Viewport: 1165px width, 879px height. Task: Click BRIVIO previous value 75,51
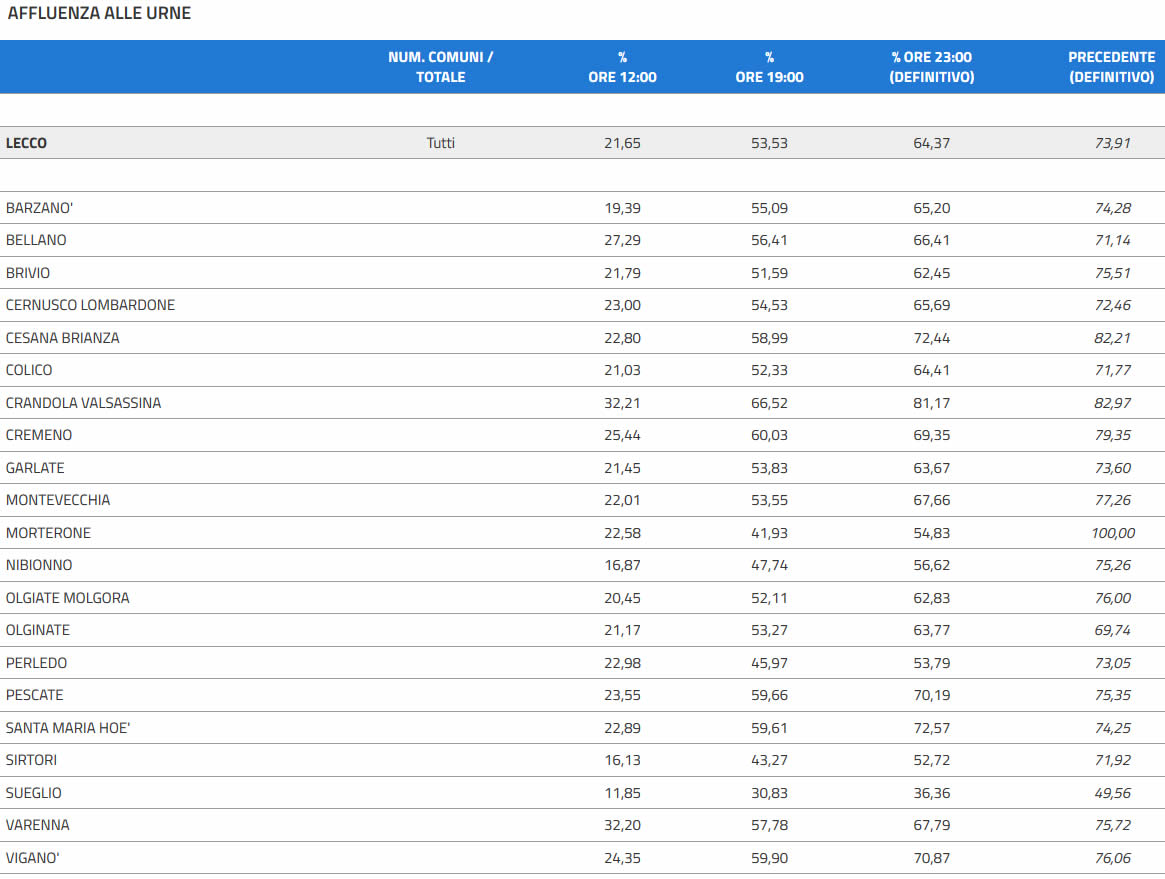click(x=1112, y=273)
